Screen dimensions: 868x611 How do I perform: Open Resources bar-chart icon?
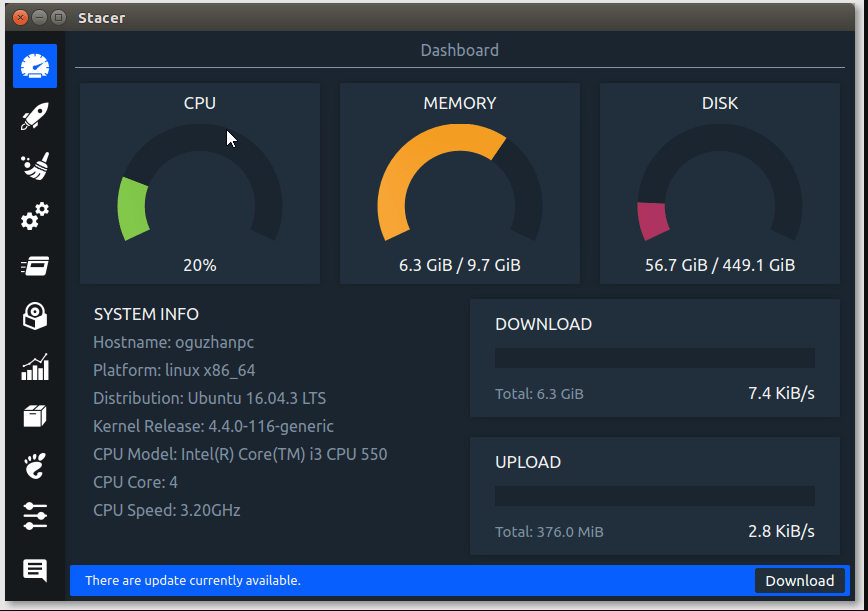(x=35, y=366)
